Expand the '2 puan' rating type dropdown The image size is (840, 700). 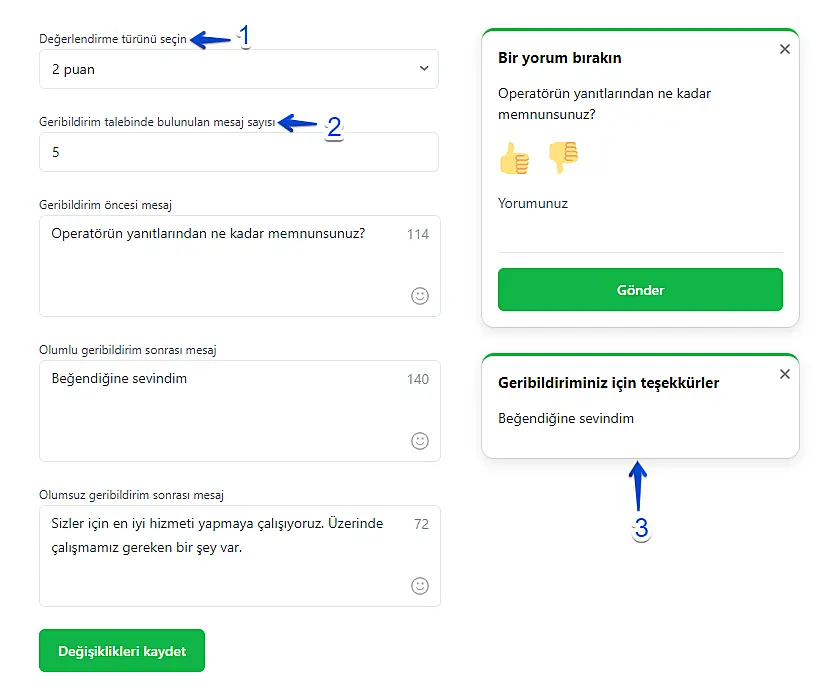click(239, 69)
